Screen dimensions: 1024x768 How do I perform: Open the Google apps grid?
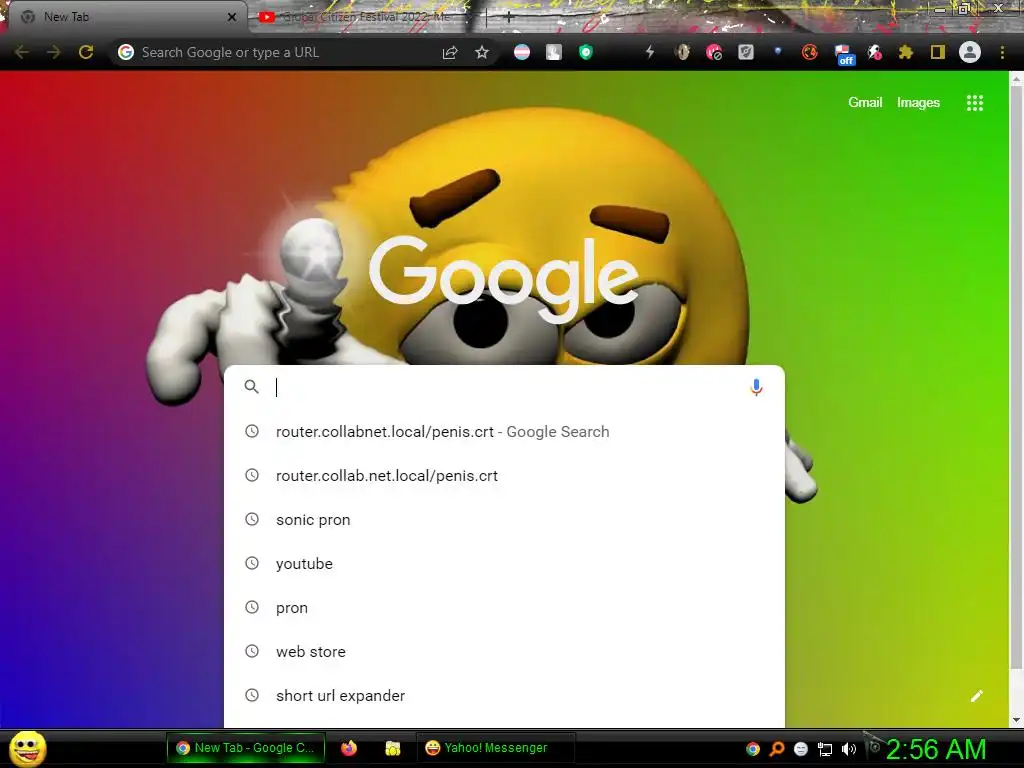click(x=975, y=103)
